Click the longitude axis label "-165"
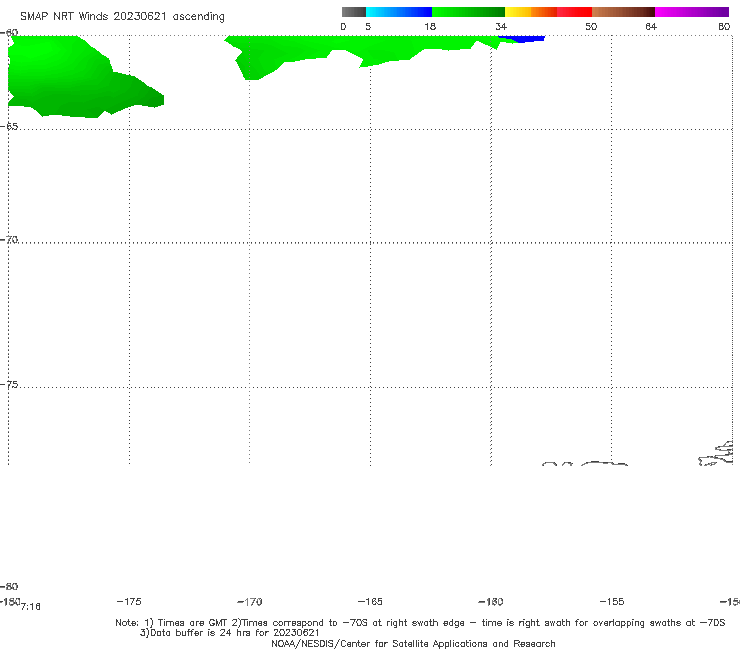Screen dimensions: 740x650 (x=370, y=601)
